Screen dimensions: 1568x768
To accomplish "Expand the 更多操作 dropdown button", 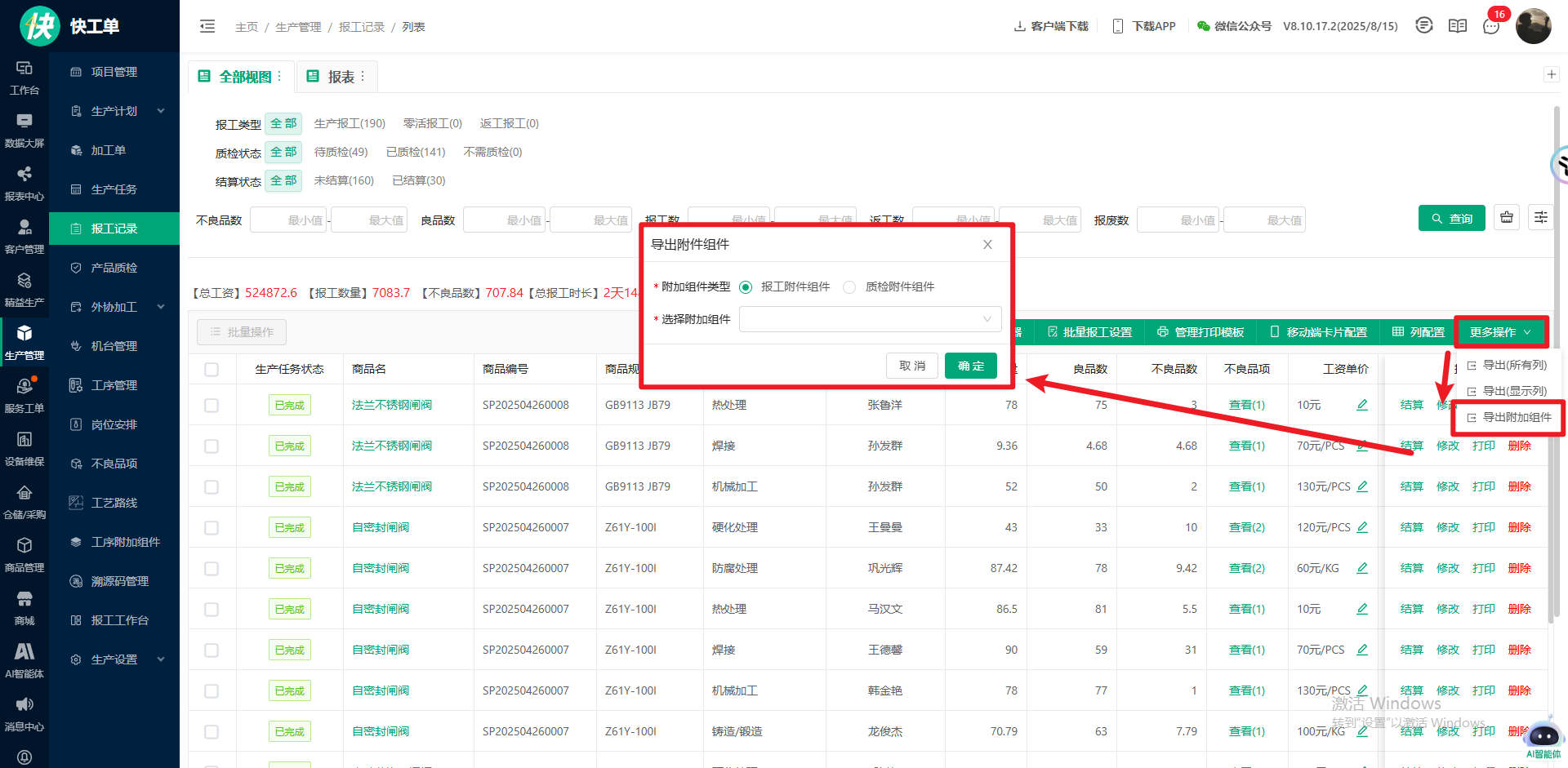I will 1500,332.
